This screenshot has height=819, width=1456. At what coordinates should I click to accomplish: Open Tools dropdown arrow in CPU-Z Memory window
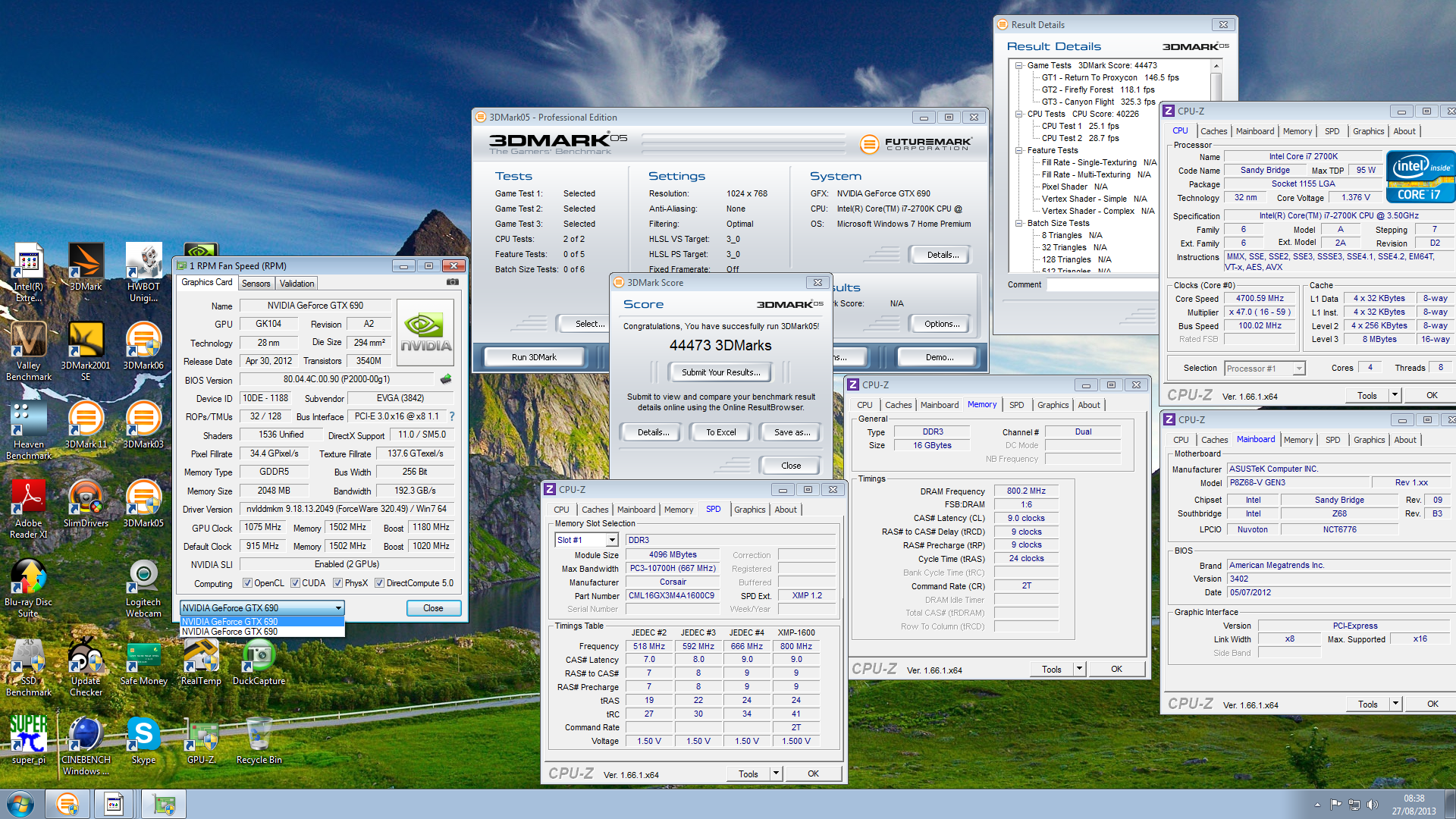[1079, 669]
